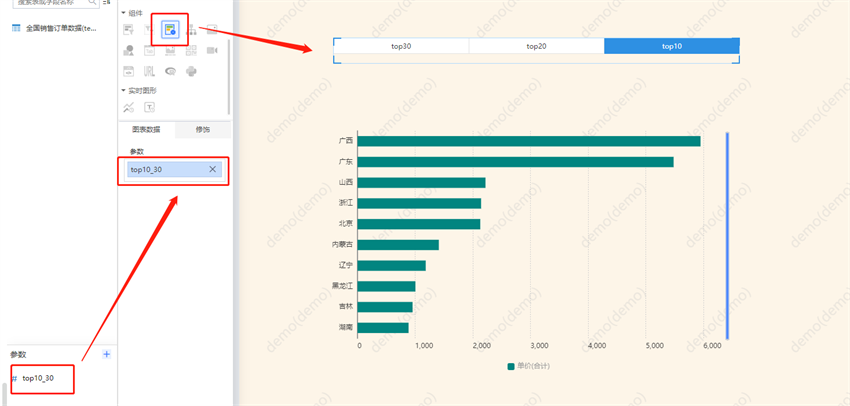The height and width of the screenshot is (406, 850).
Task: Collapse the 组件 section
Action: click(122, 12)
